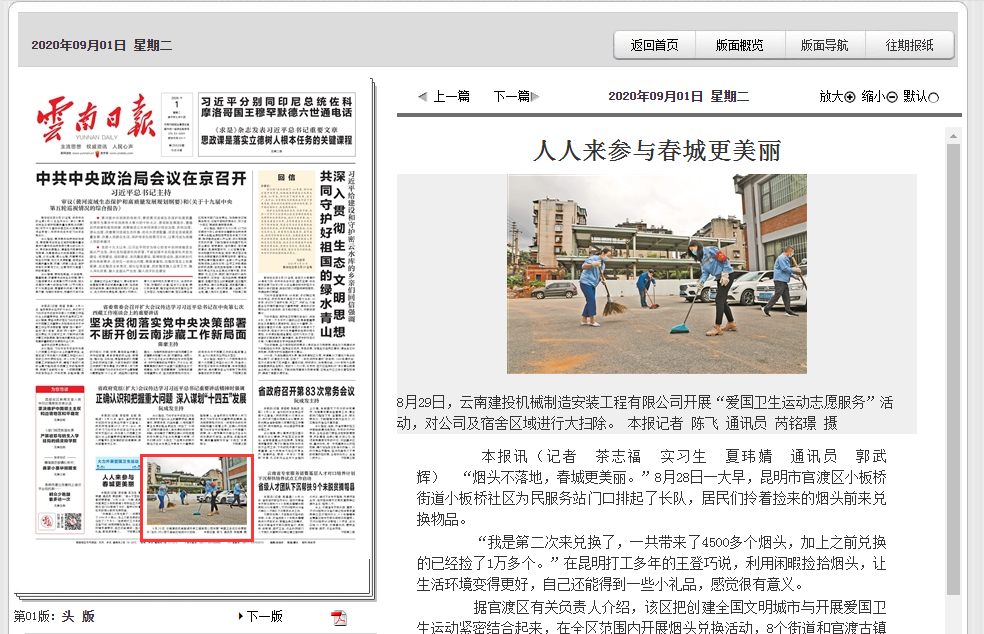984x634 pixels.
Task: Open 头版 front page link
Action: [x=78, y=616]
